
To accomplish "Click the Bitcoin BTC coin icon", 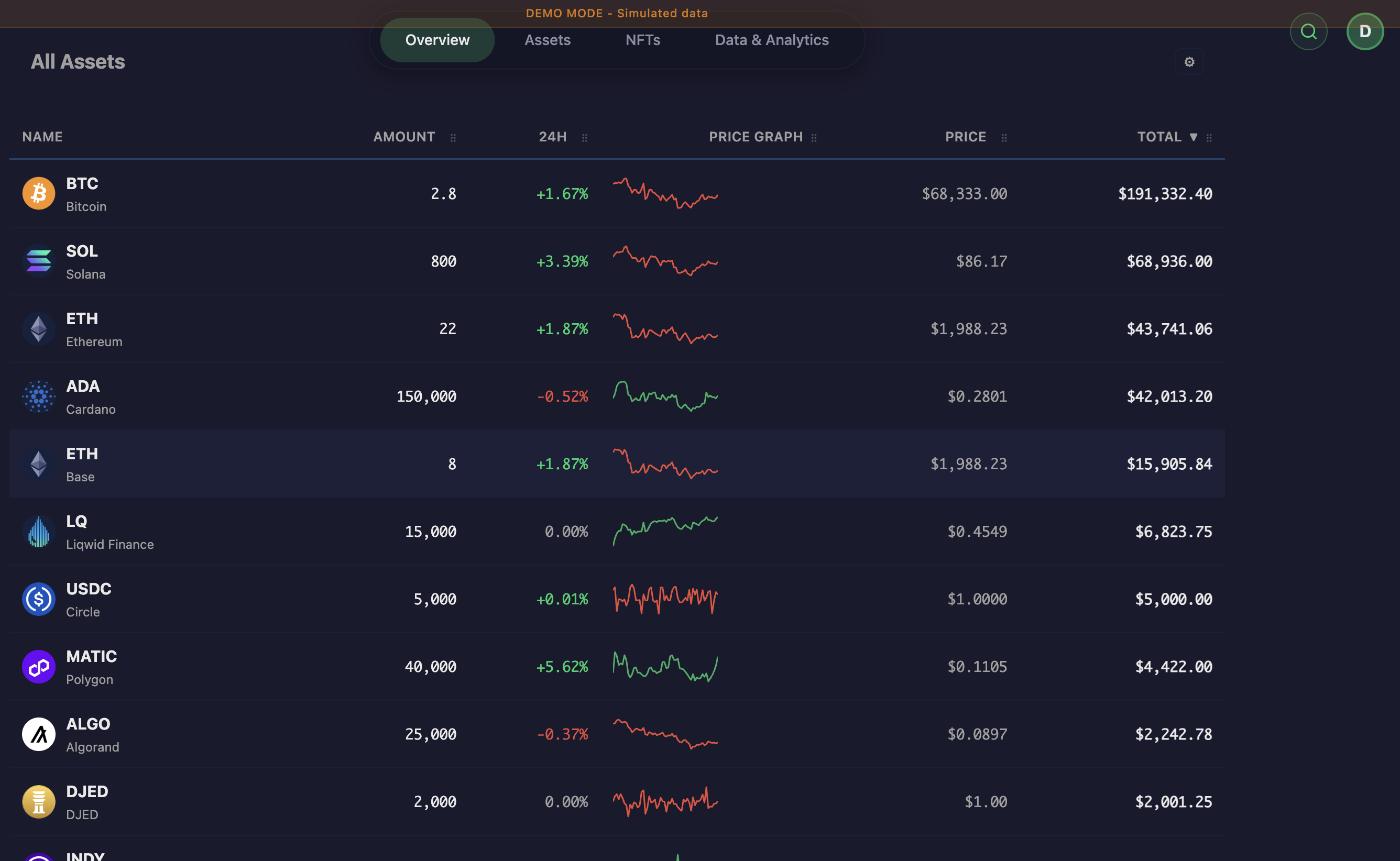I will (38, 193).
